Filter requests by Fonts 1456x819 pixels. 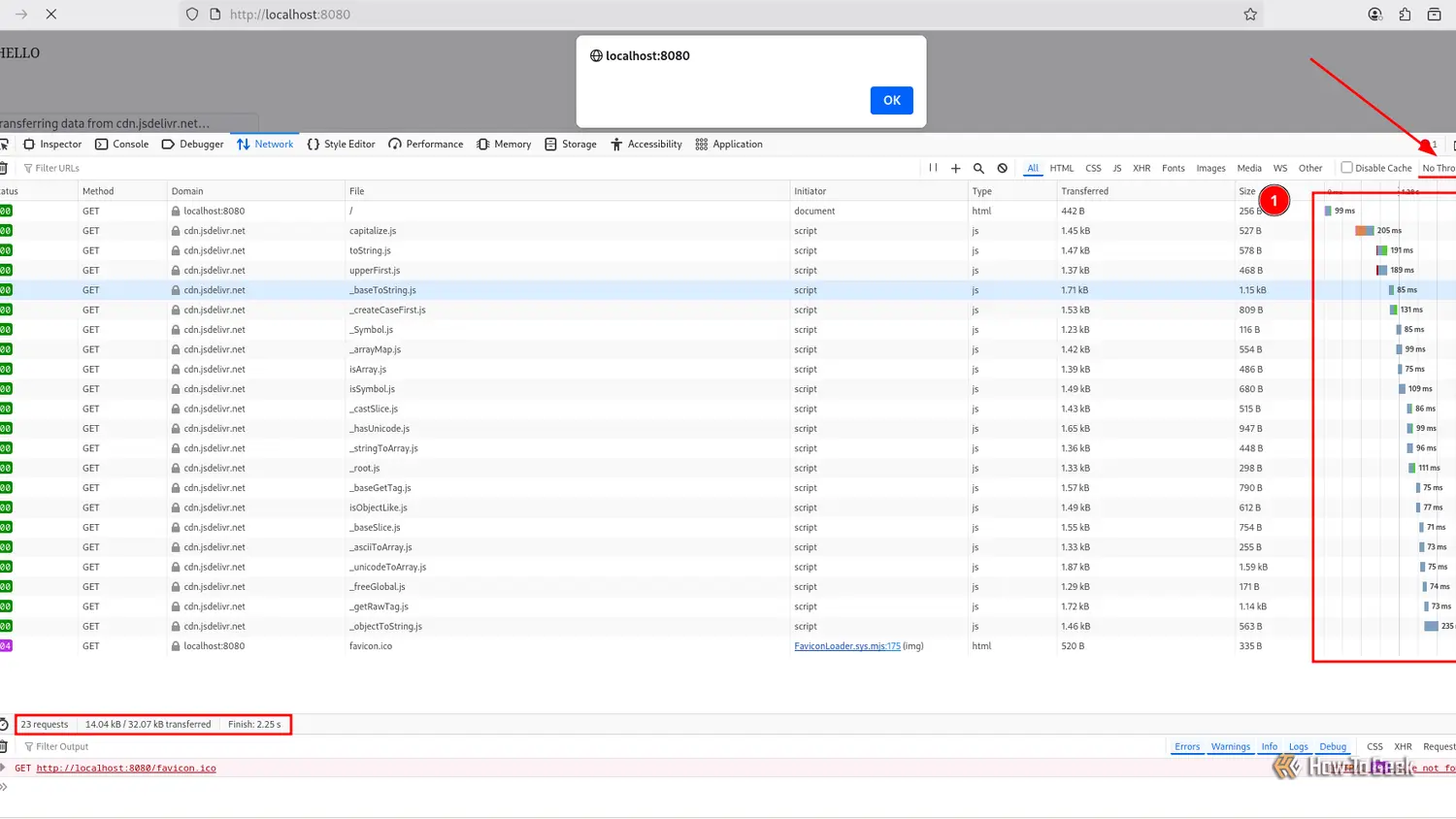pos(1174,168)
